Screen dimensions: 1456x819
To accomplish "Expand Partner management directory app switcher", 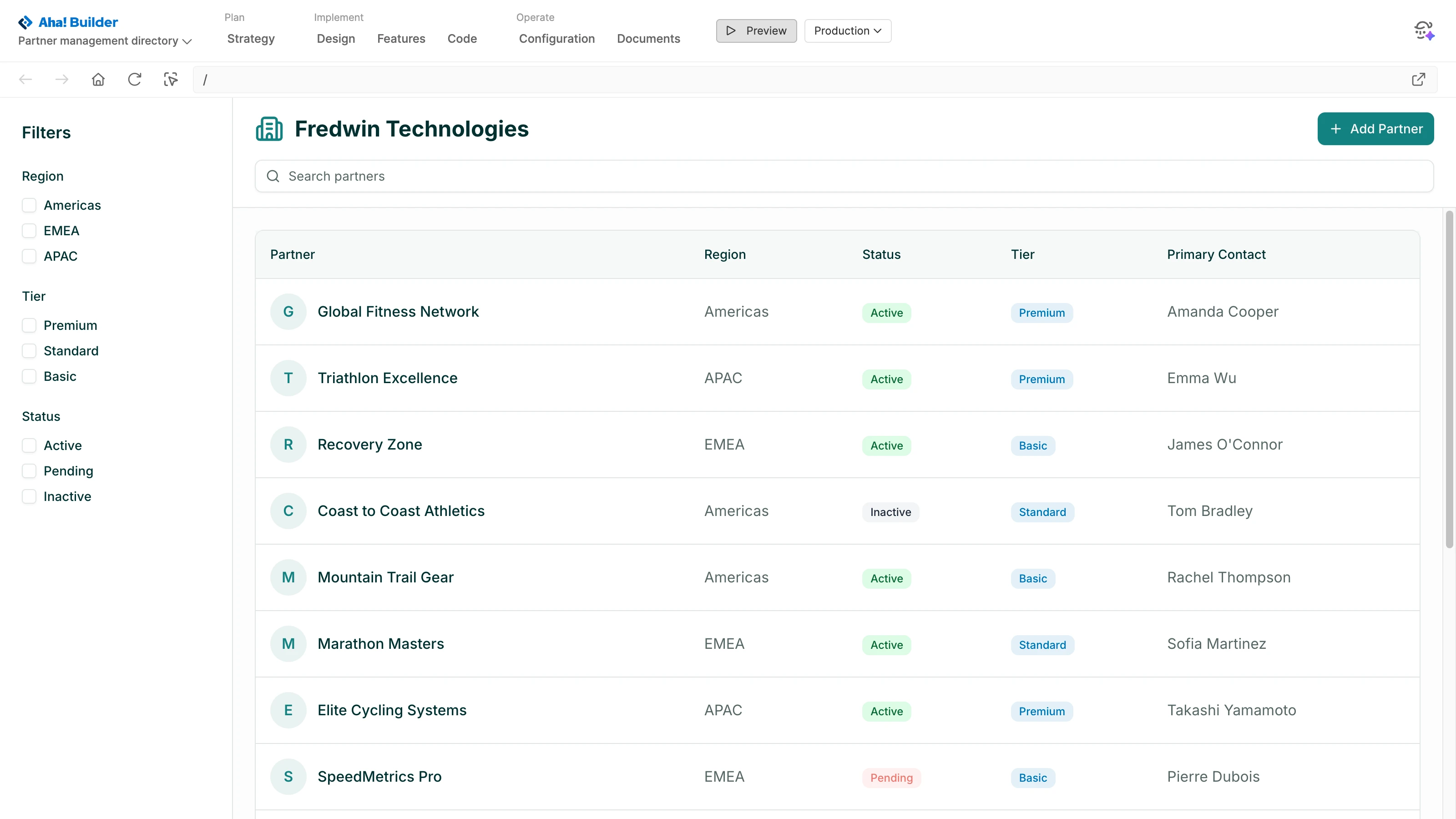I will (105, 40).
